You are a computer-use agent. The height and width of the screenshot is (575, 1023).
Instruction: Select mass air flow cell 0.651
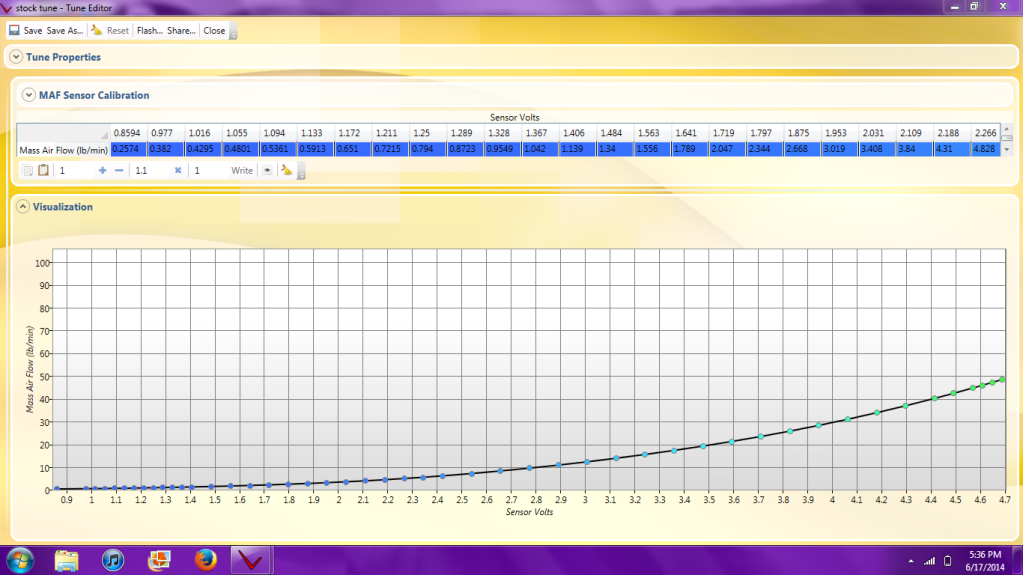coord(353,149)
